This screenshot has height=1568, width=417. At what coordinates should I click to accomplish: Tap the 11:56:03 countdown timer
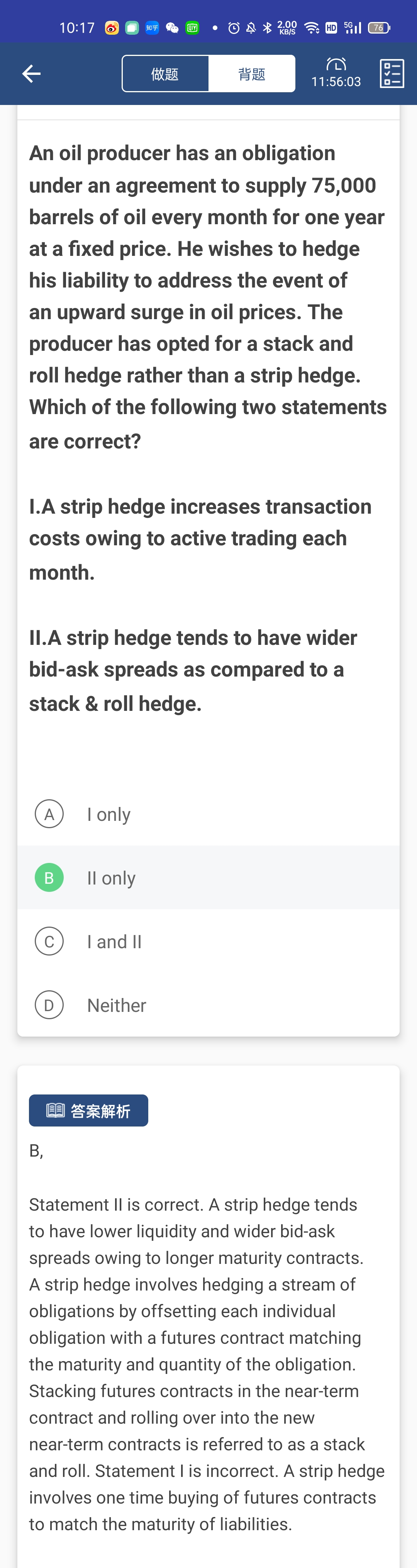[336, 81]
